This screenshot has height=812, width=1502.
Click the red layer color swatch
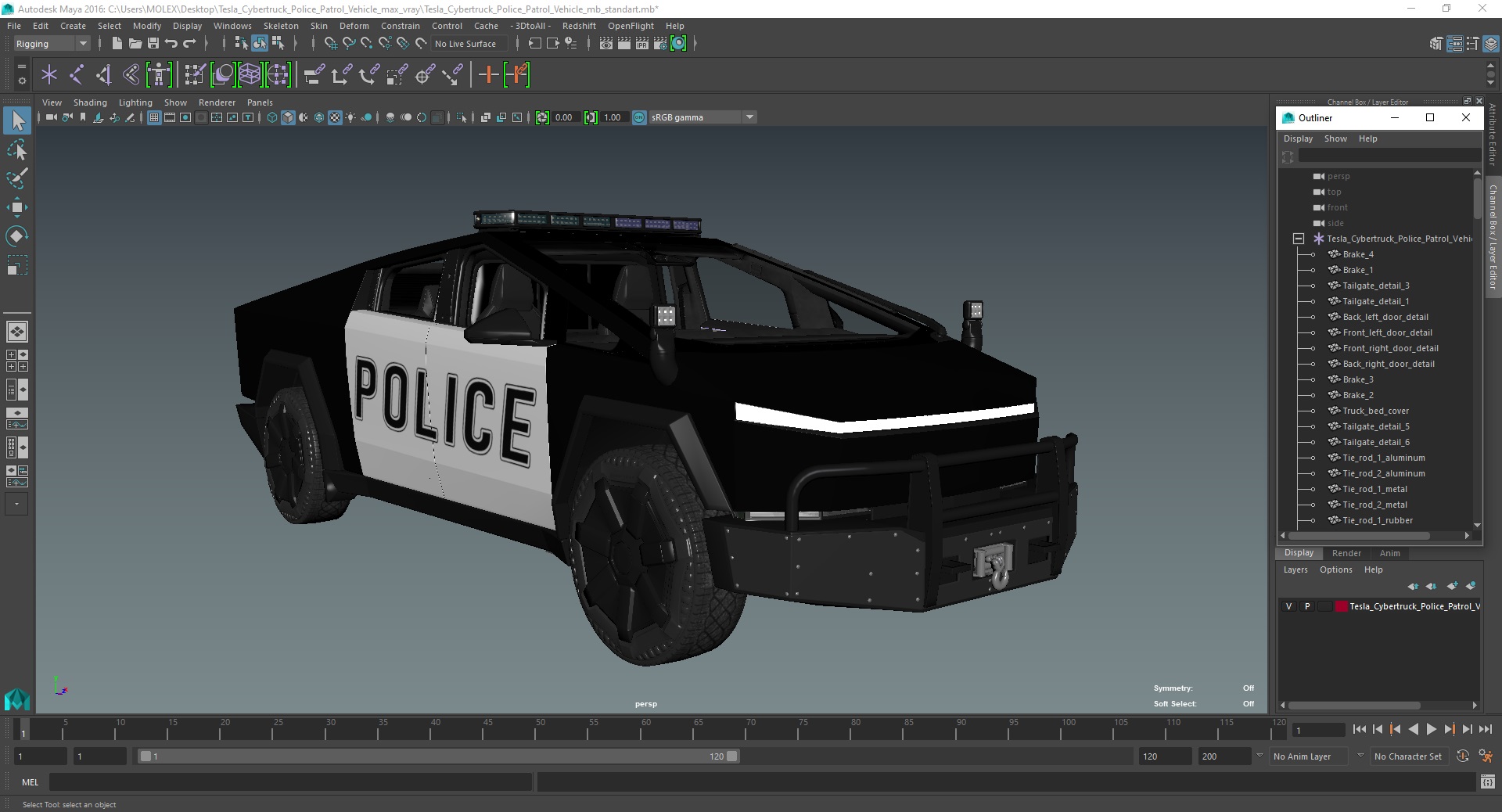click(1341, 606)
